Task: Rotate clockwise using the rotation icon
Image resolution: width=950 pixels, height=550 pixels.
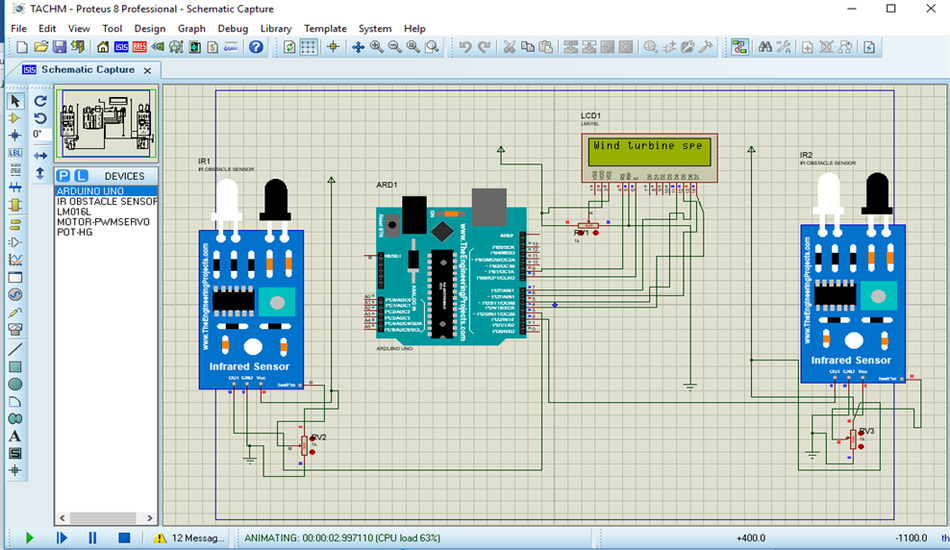Action: click(x=41, y=101)
